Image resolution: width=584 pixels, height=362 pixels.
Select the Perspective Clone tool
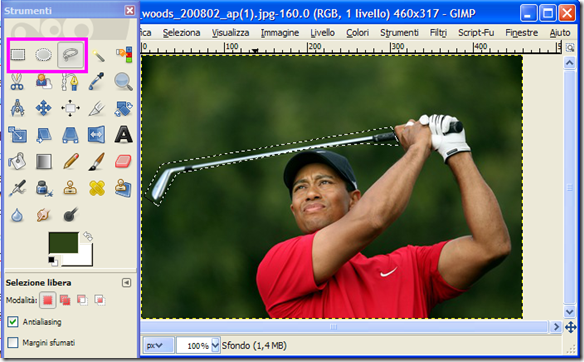[123, 188]
